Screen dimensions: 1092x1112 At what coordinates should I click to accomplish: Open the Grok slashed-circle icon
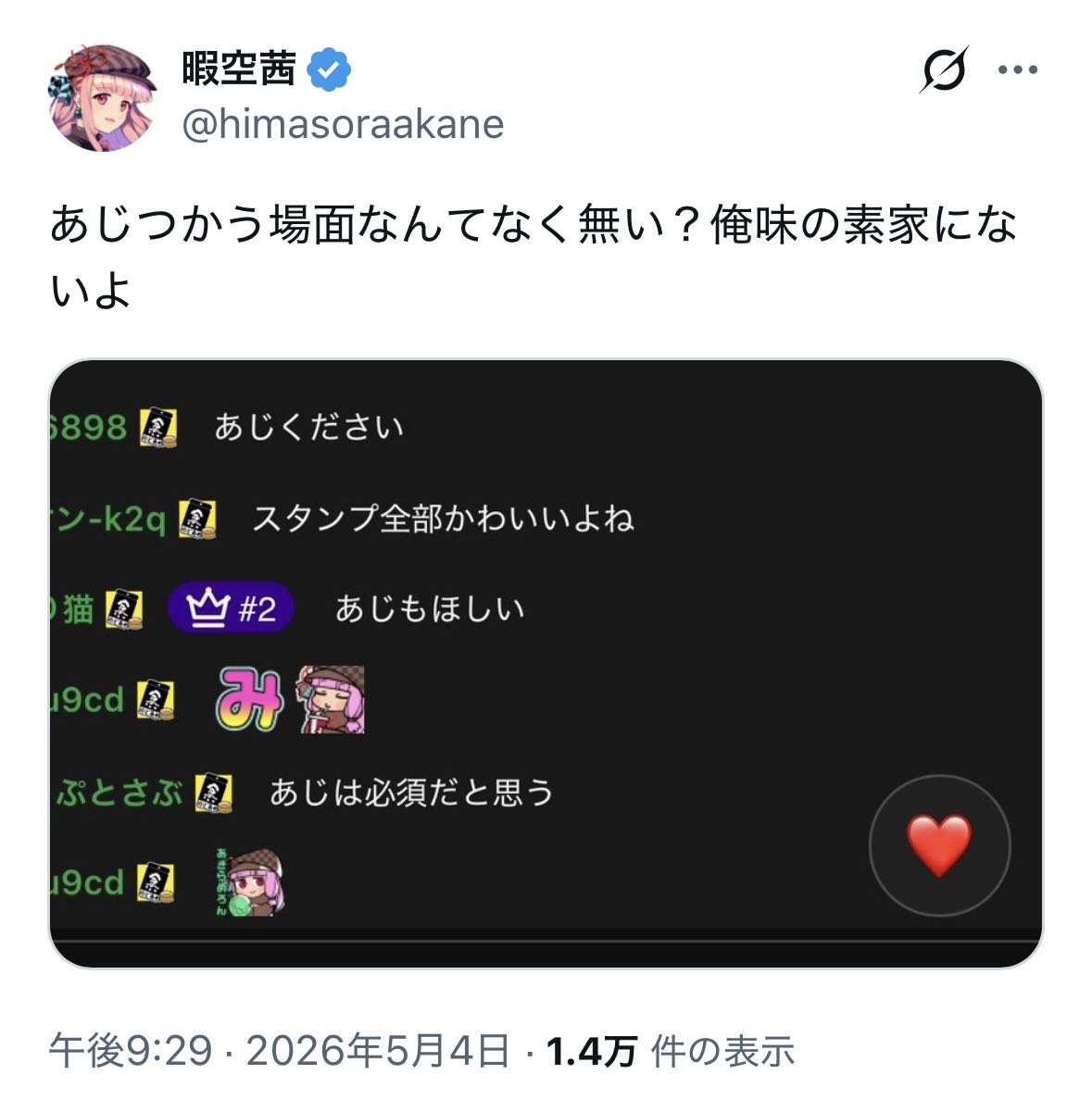943,69
